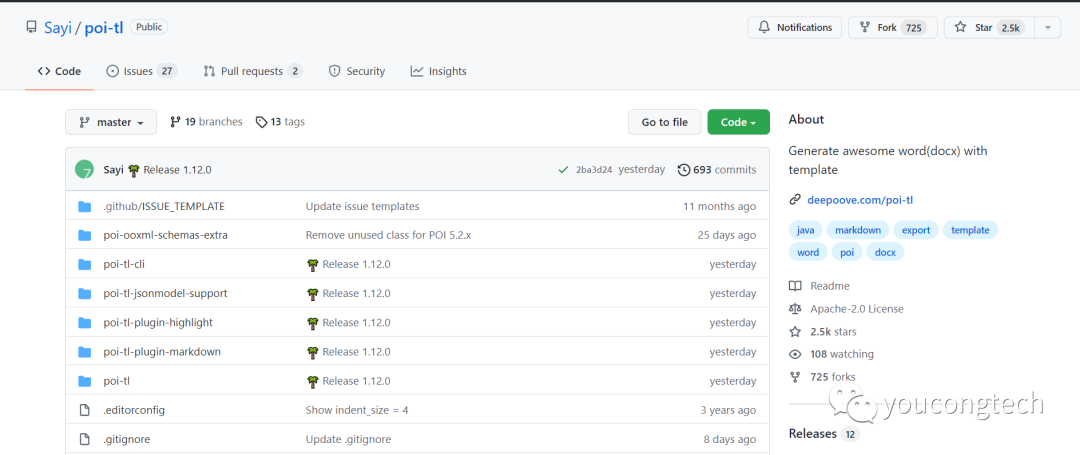Click the Fork icon in the header
Image resolution: width=1080 pixels, height=455 pixels.
[864, 28]
